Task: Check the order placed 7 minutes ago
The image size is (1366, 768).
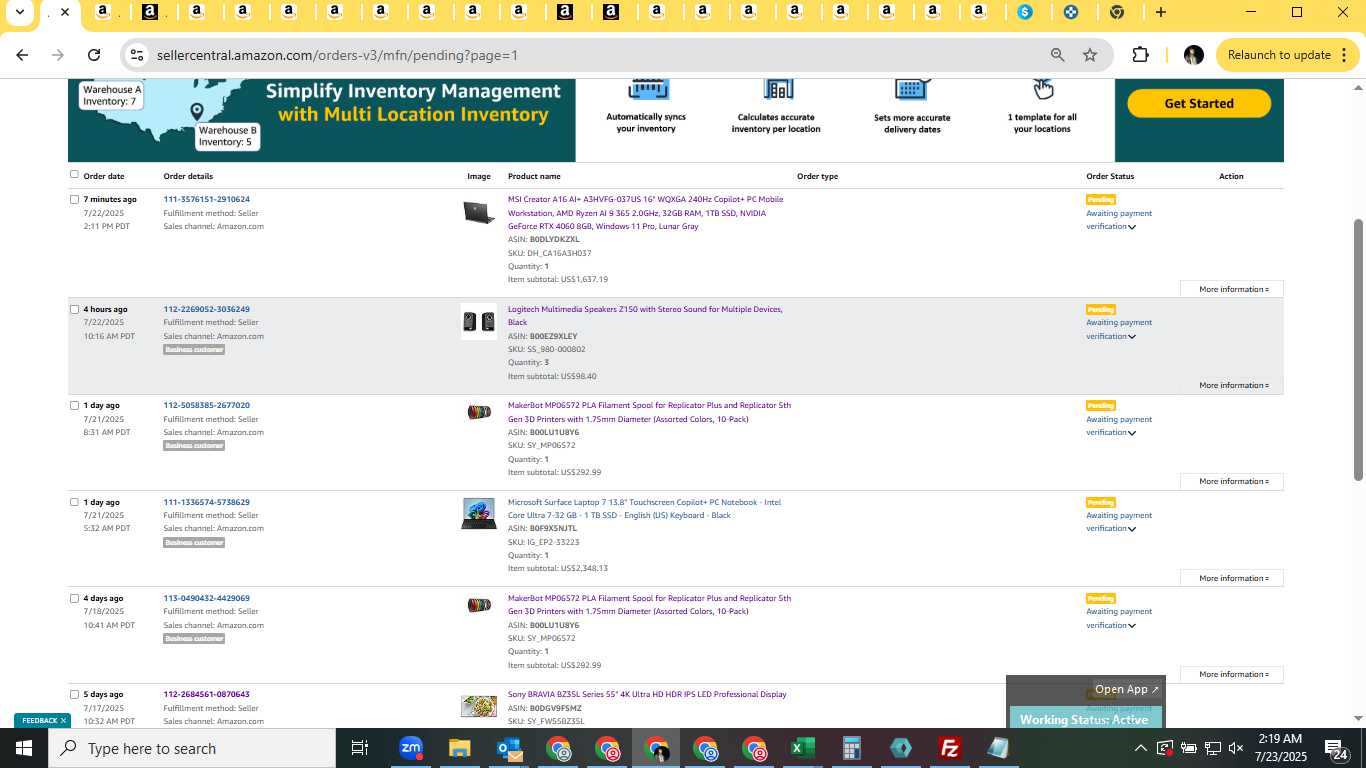Action: pyautogui.click(x=74, y=199)
